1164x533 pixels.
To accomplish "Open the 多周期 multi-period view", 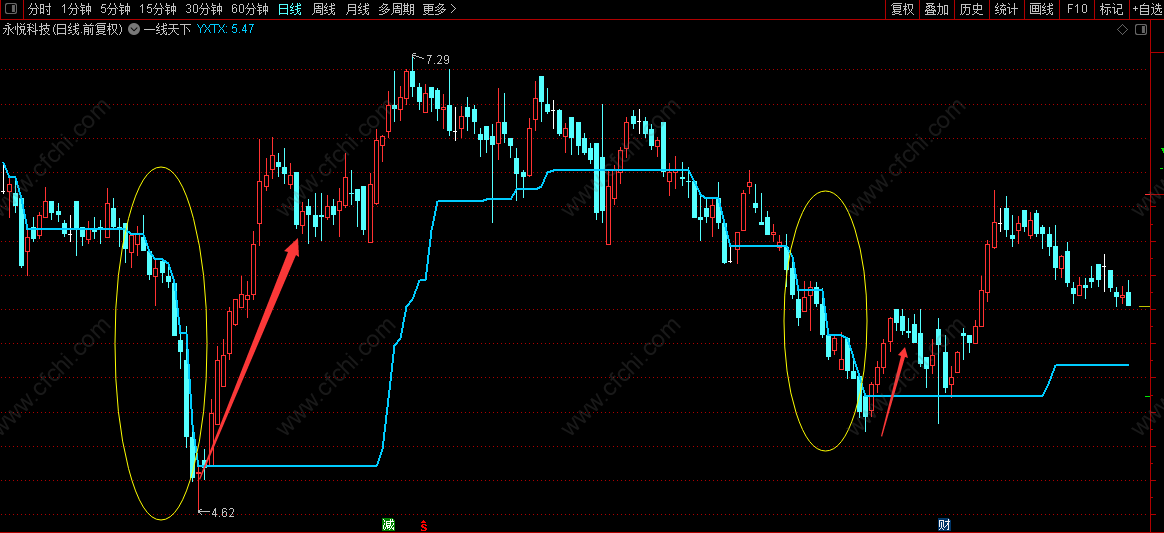I will point(396,9).
